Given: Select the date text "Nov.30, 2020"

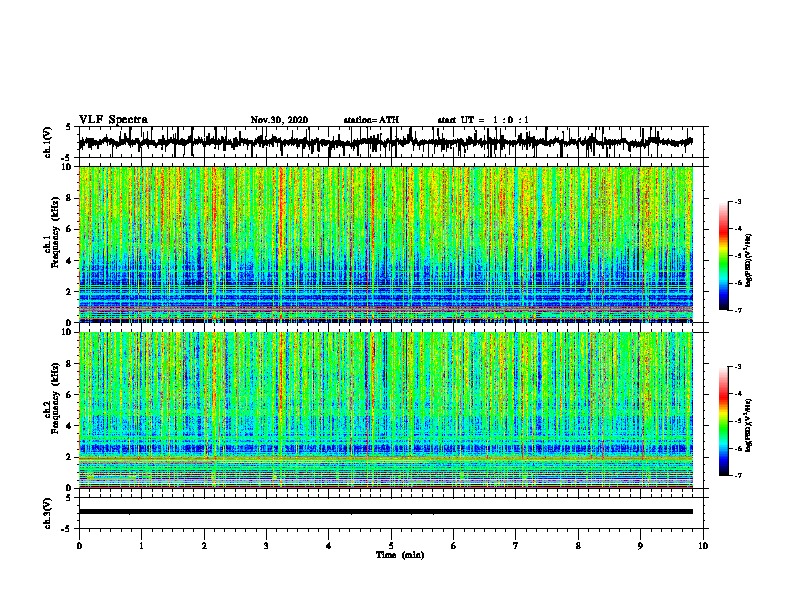Looking at the screenshot, I should pyautogui.click(x=279, y=120).
